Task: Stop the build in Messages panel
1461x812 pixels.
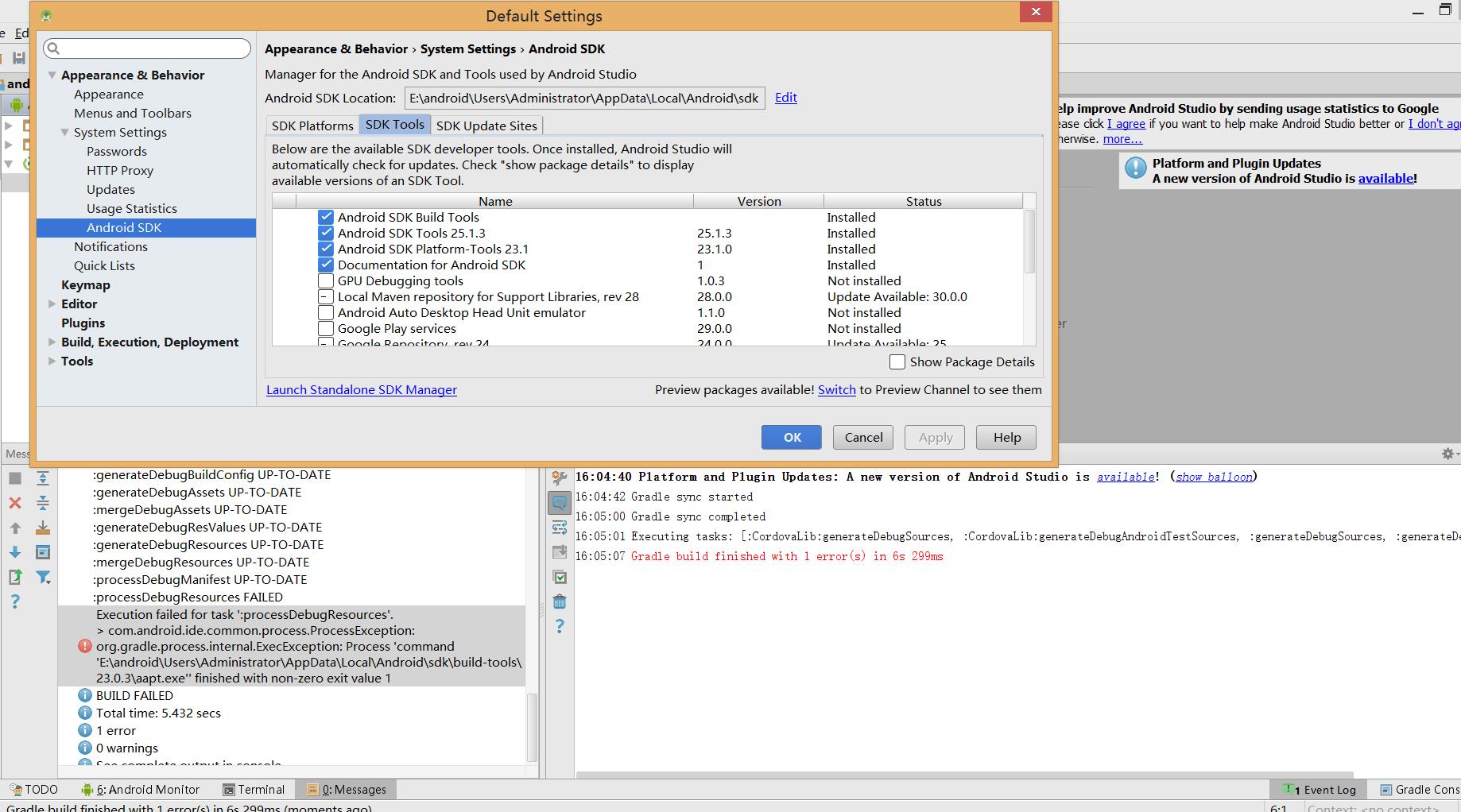Action: (15, 478)
